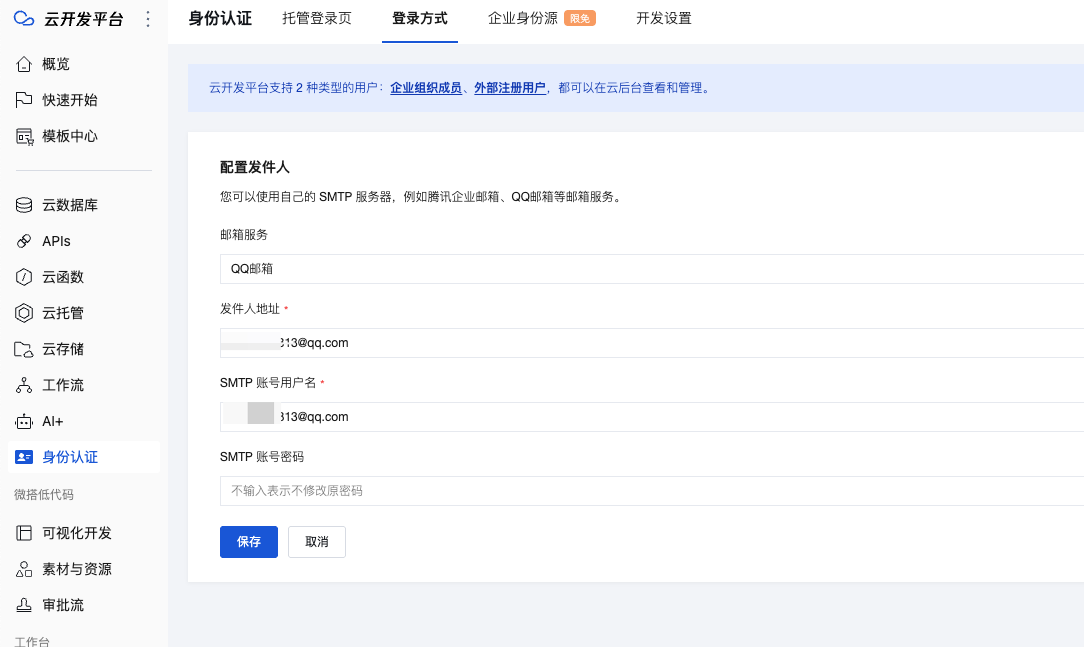The image size is (1084, 647).
Task: Click the AI+ robot icon
Action: pos(25,421)
